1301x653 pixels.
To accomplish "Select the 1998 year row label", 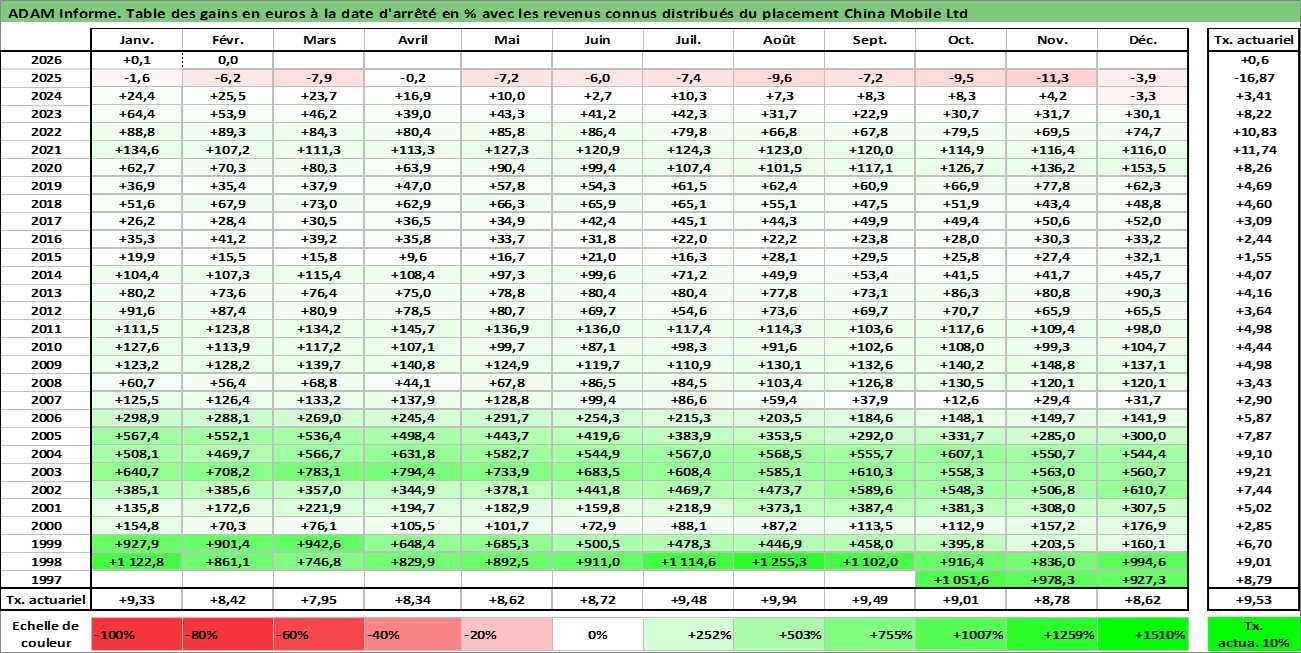I will pos(45,561).
